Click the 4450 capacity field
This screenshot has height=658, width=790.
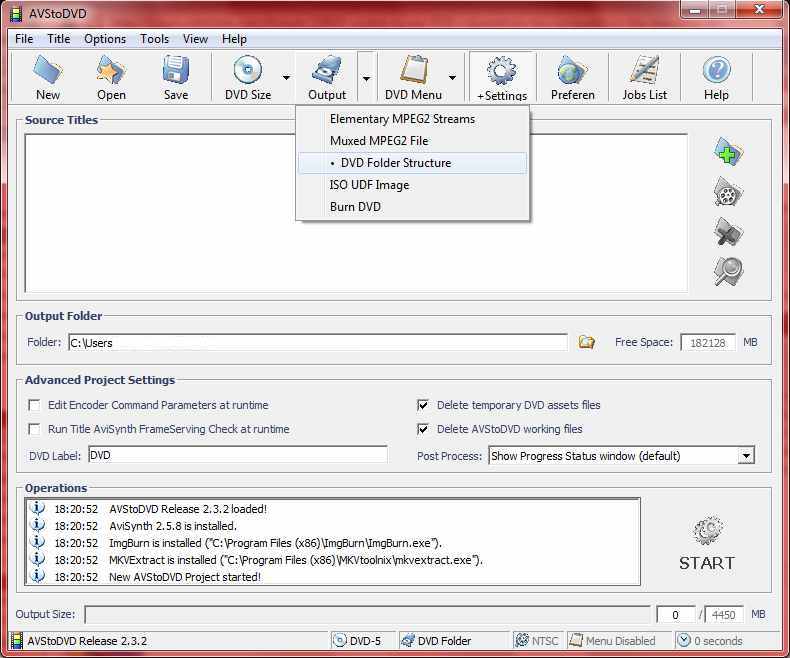723,615
